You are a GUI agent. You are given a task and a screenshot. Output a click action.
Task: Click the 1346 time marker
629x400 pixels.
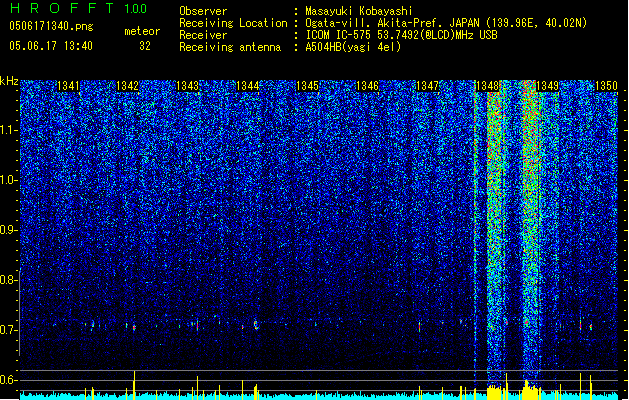(x=367, y=86)
